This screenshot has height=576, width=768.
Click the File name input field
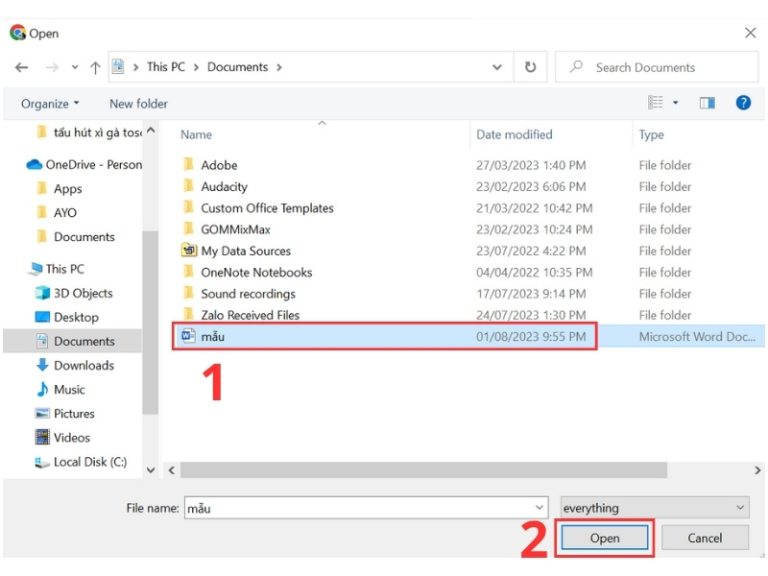pos(365,508)
